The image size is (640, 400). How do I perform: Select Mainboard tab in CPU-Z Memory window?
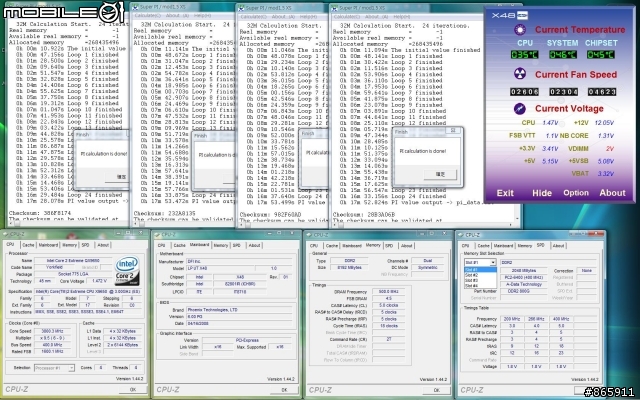coord(352,246)
